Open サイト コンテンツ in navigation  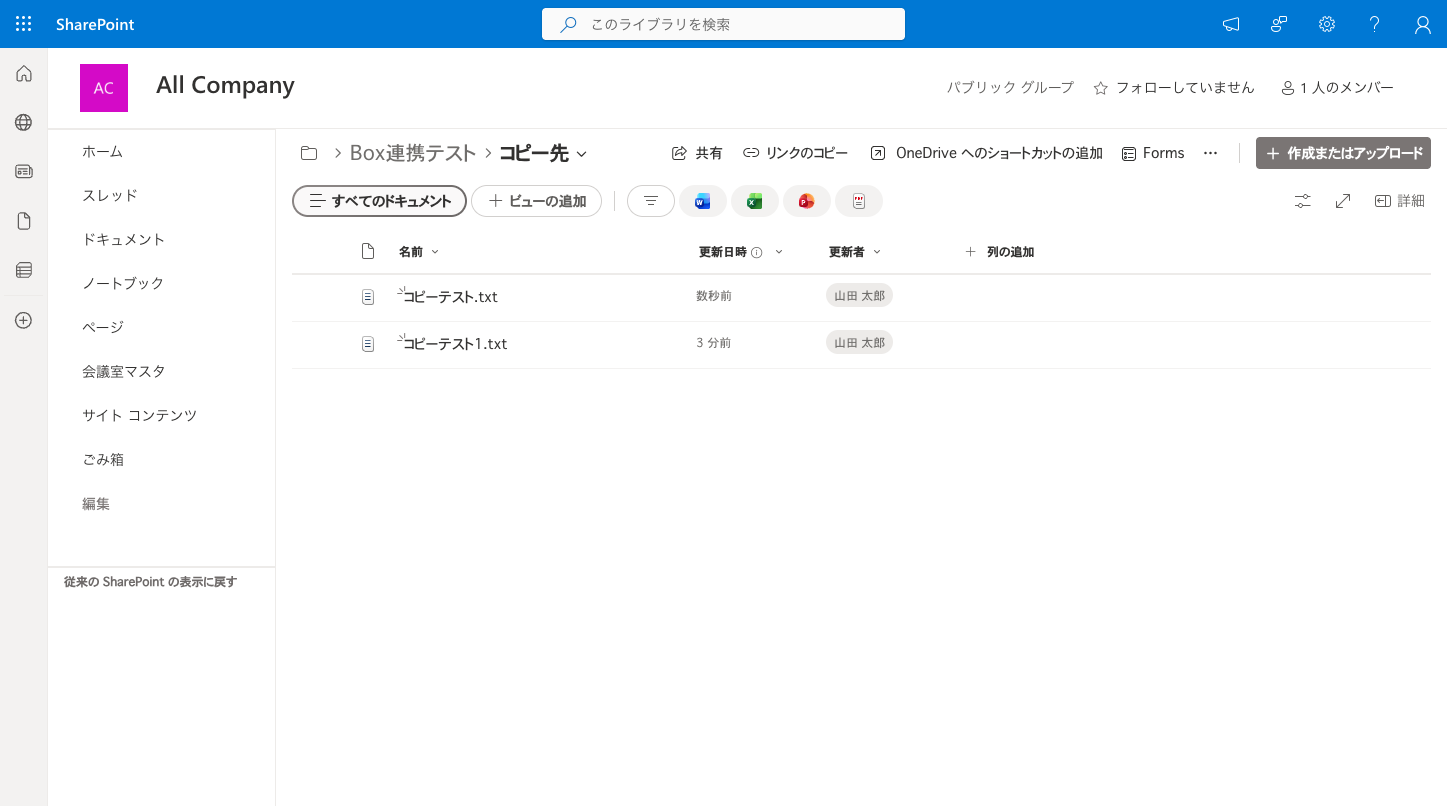pos(140,415)
